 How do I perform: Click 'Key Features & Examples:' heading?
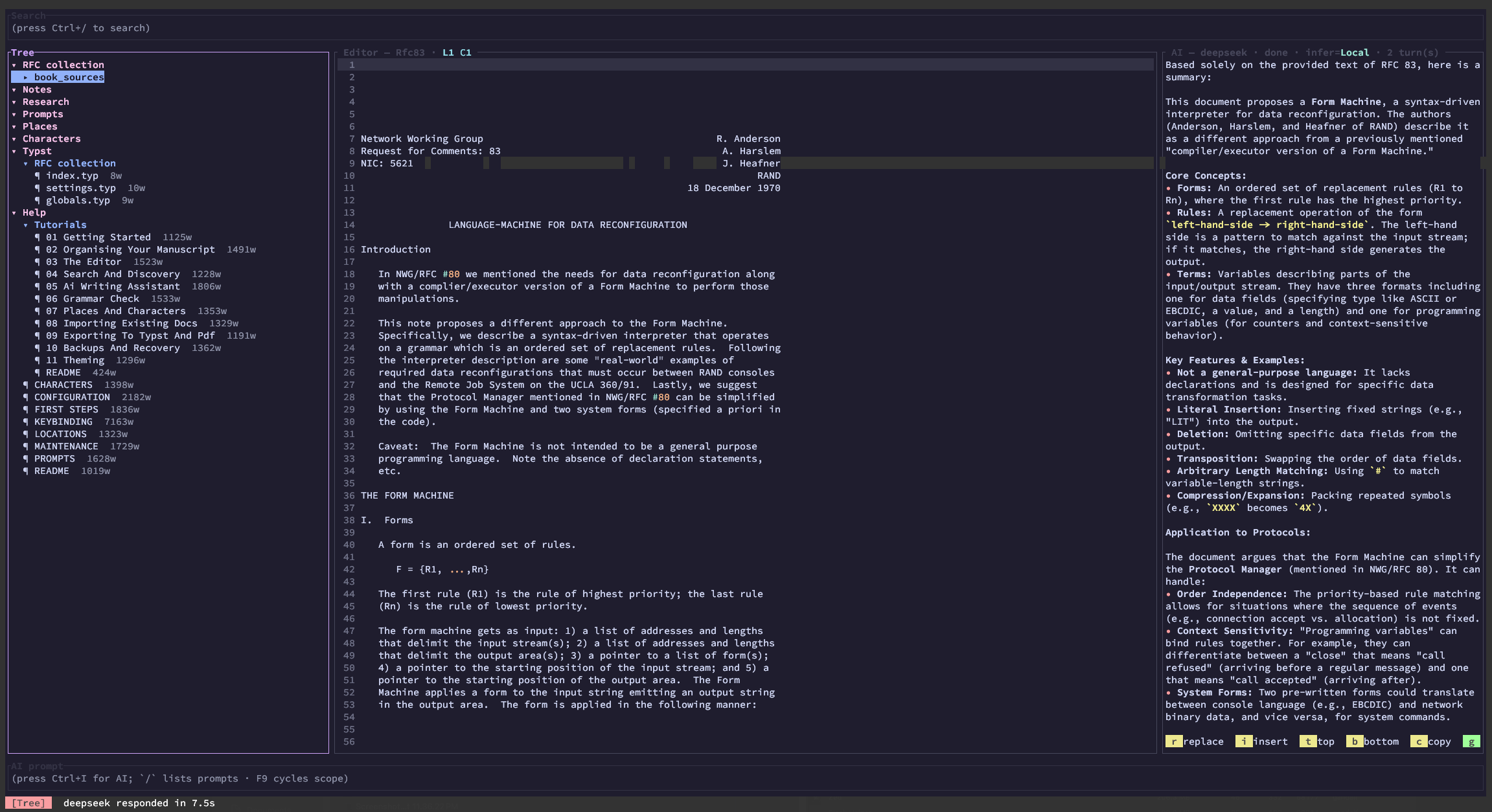[x=1235, y=360]
